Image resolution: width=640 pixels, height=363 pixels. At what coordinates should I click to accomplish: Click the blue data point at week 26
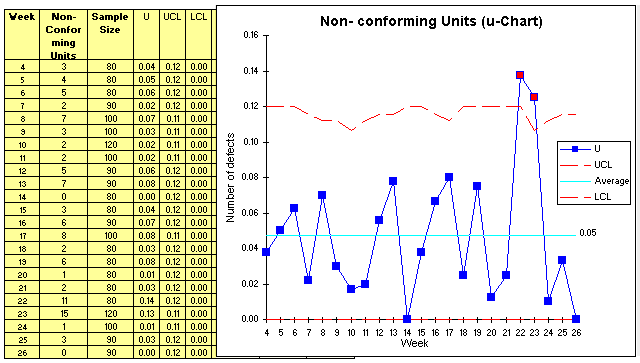click(x=576, y=319)
